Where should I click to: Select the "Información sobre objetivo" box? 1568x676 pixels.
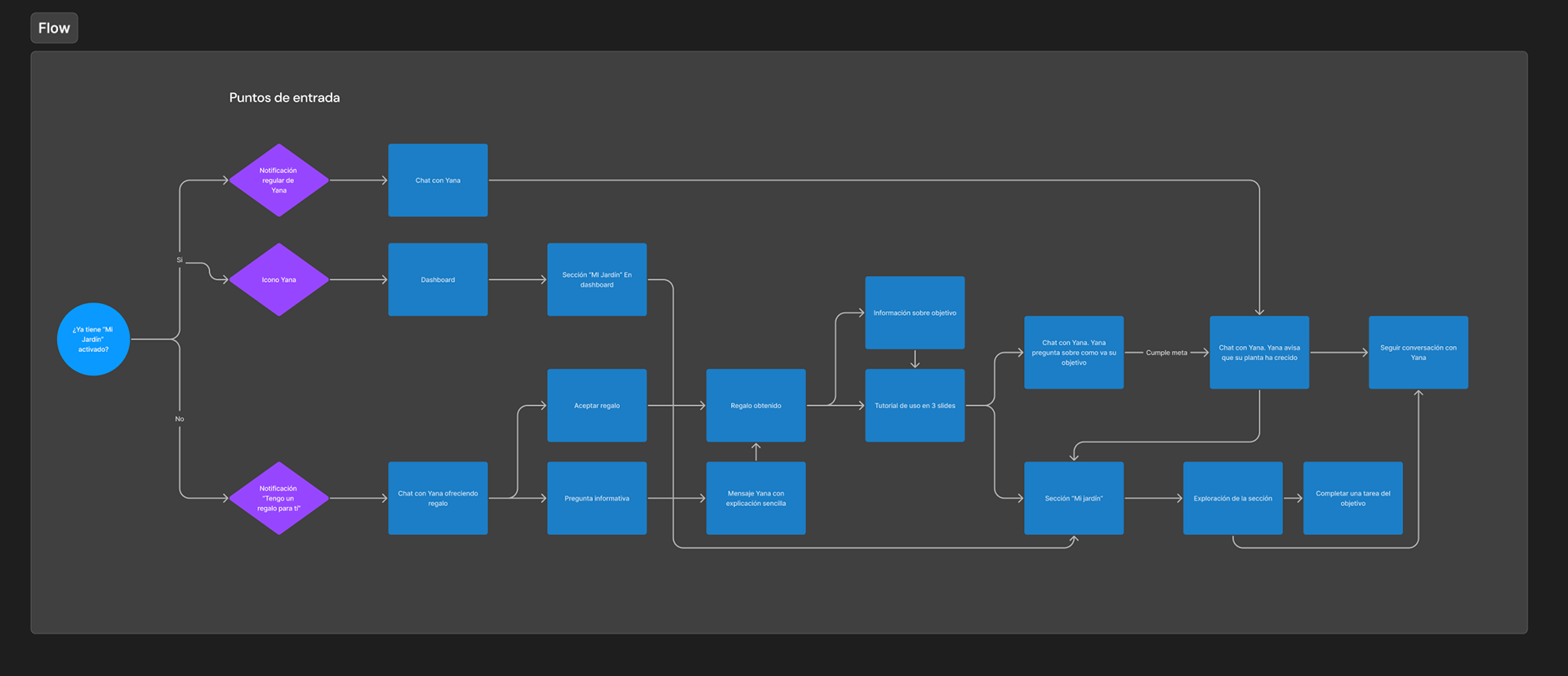click(915, 313)
